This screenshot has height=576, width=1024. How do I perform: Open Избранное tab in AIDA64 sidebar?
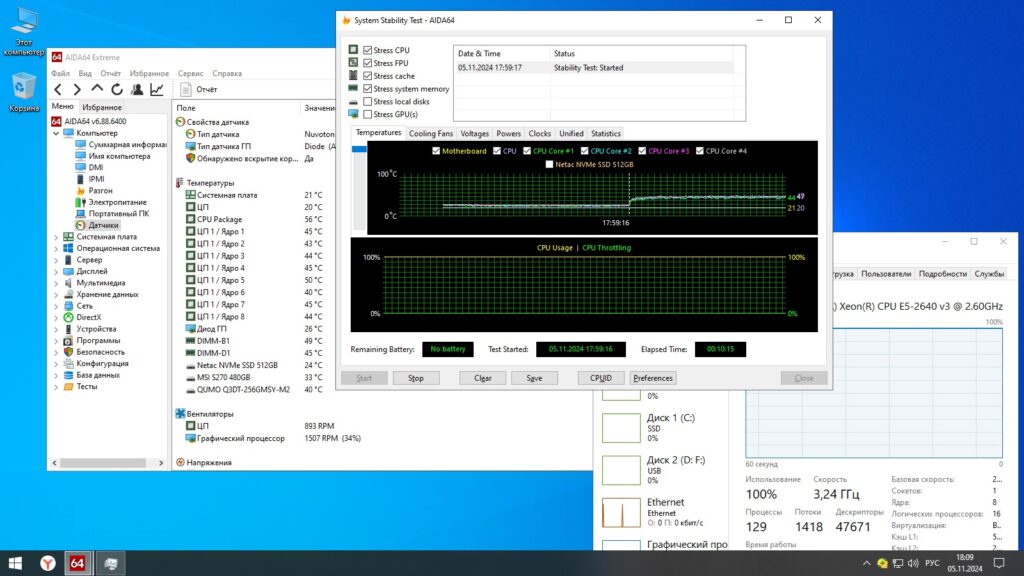pyautogui.click(x=102, y=107)
